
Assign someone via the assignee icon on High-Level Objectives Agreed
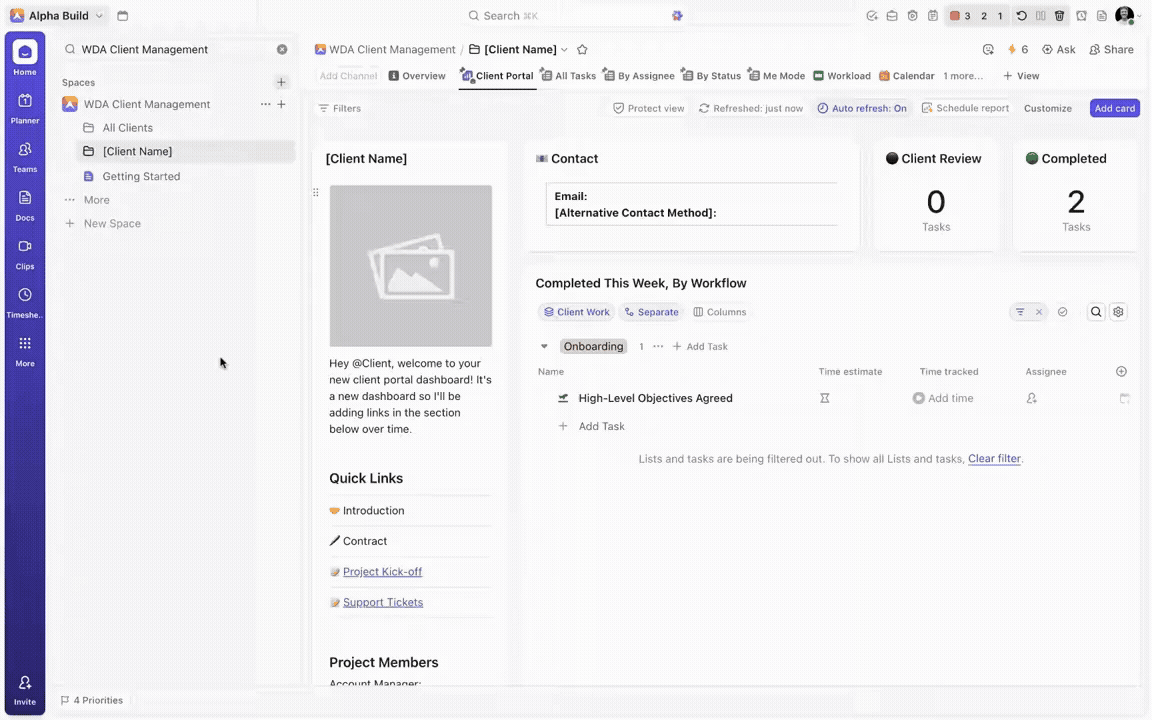coord(1031,398)
